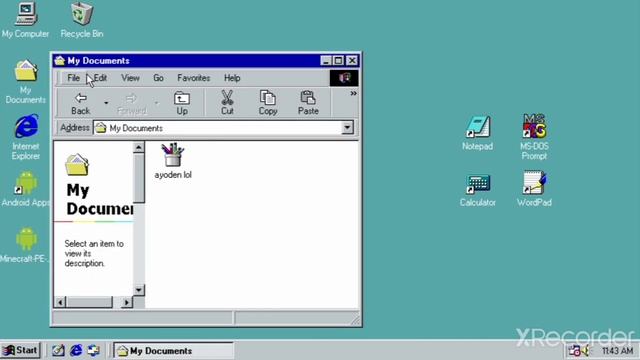This screenshot has height=360, width=640.
Task: Click the left pane horizontal scrollbar thumb
Action: click(89, 302)
